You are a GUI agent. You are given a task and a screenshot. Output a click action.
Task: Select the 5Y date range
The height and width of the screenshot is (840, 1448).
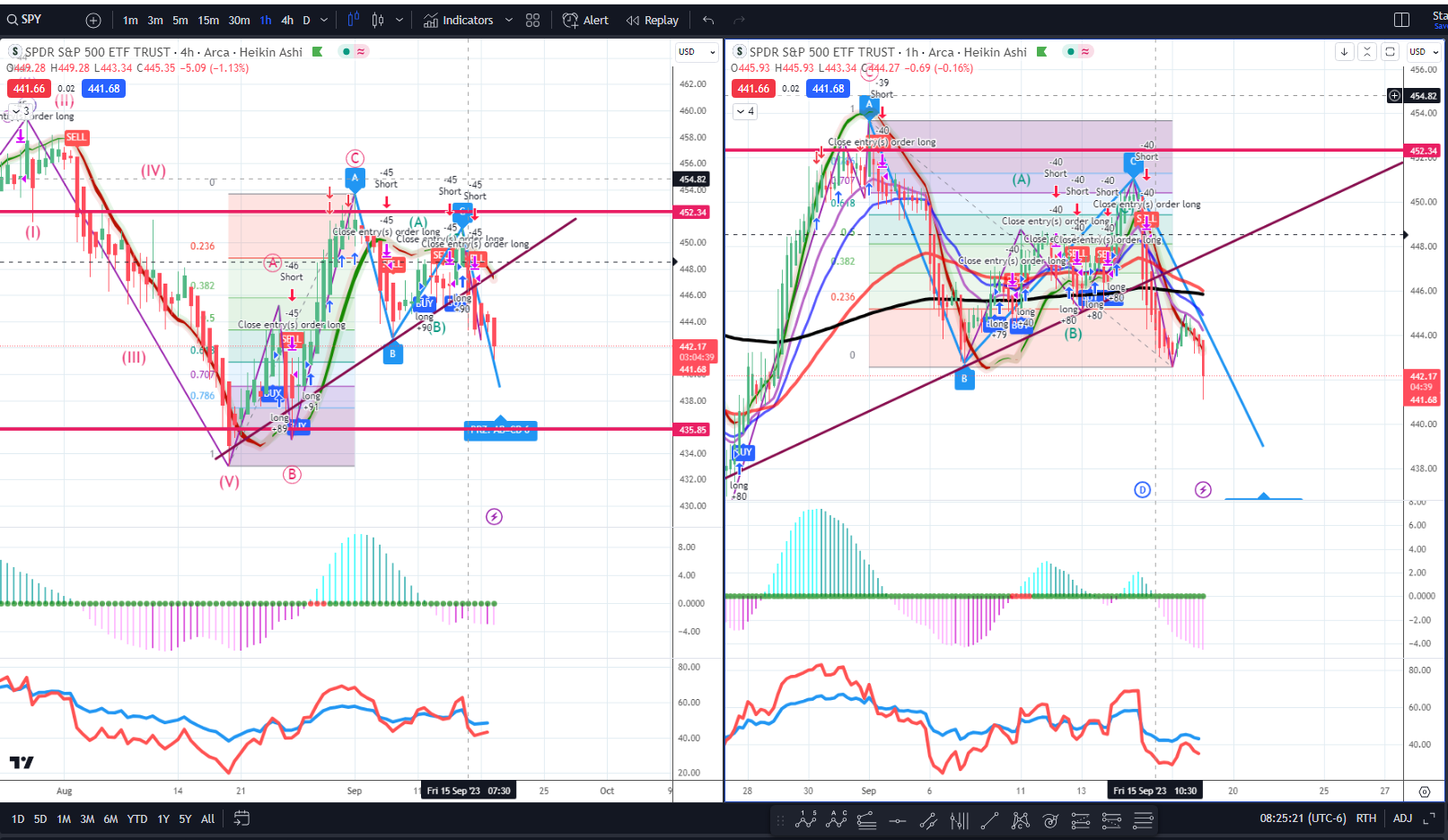click(x=185, y=818)
